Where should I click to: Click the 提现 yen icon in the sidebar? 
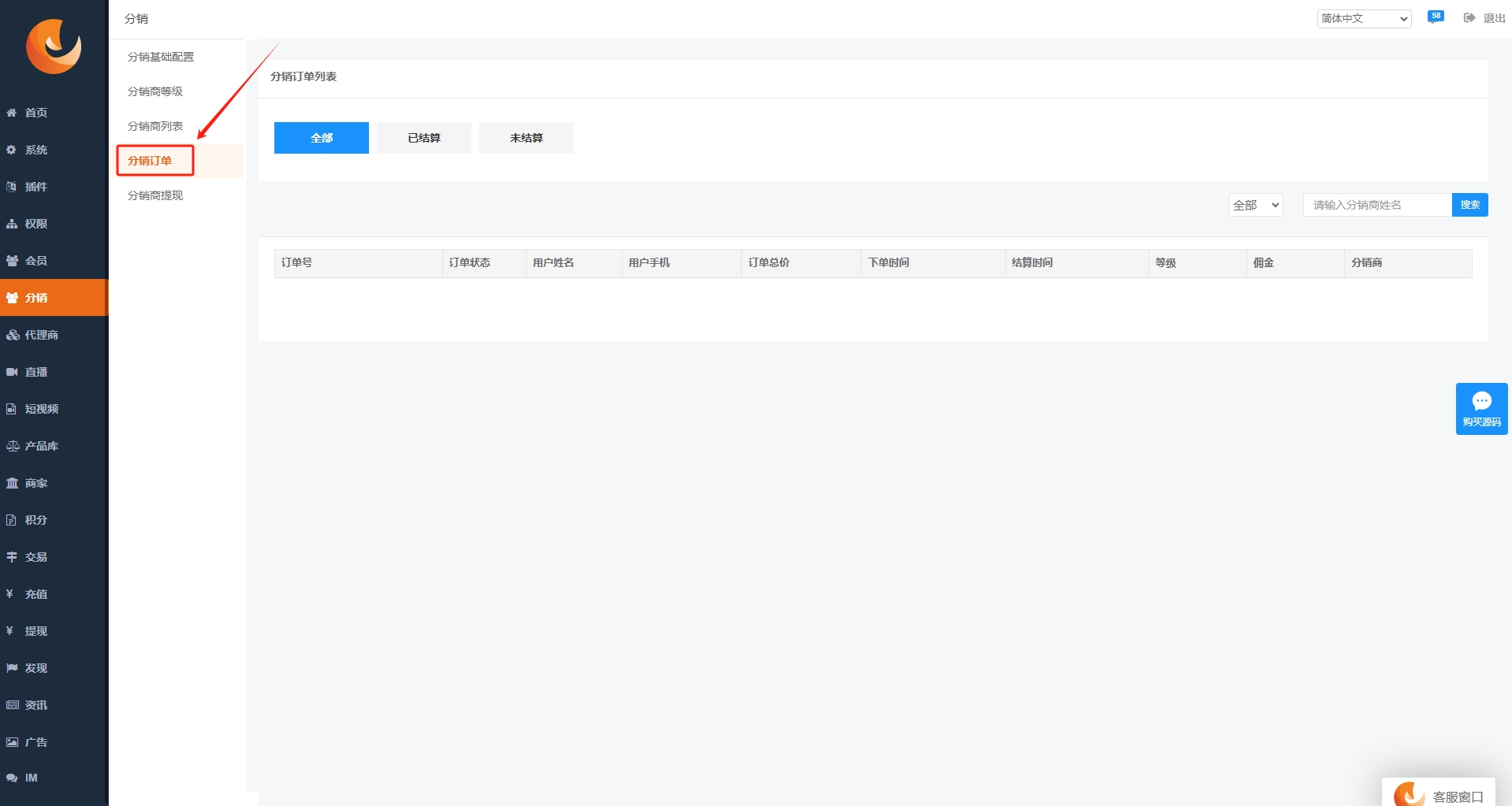click(x=9, y=631)
